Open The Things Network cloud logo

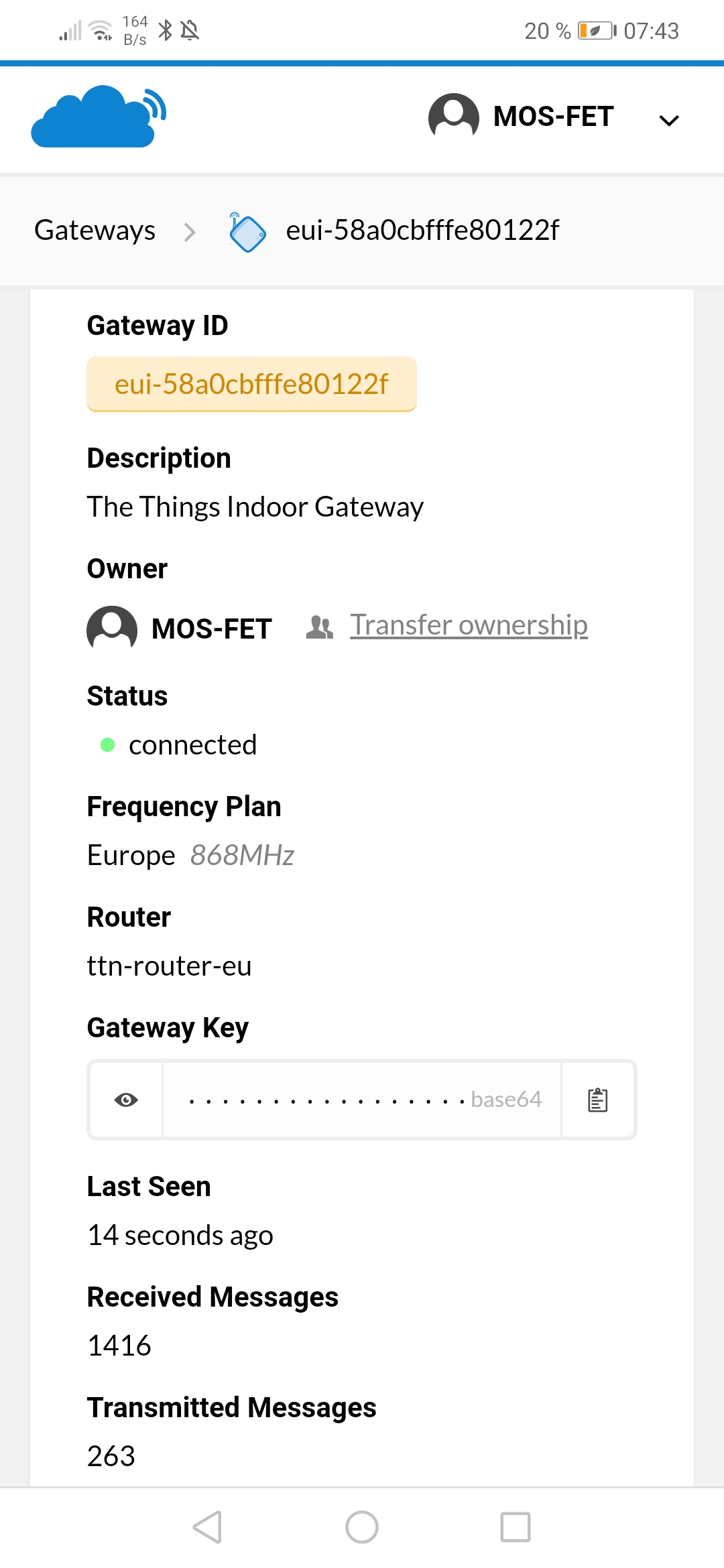(x=99, y=117)
